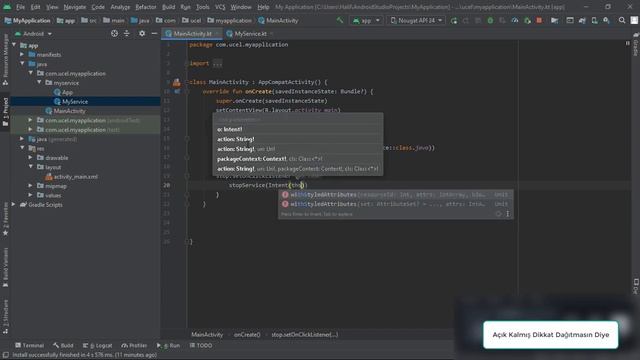Open the Profiler tool window
The height and width of the screenshot is (360, 640).
[x=134, y=345]
